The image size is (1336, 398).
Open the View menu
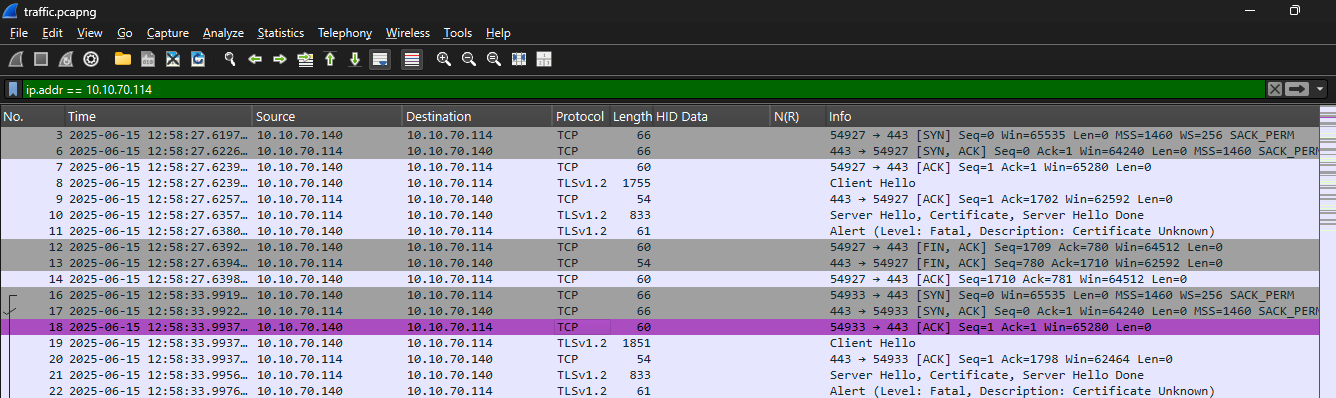click(90, 33)
